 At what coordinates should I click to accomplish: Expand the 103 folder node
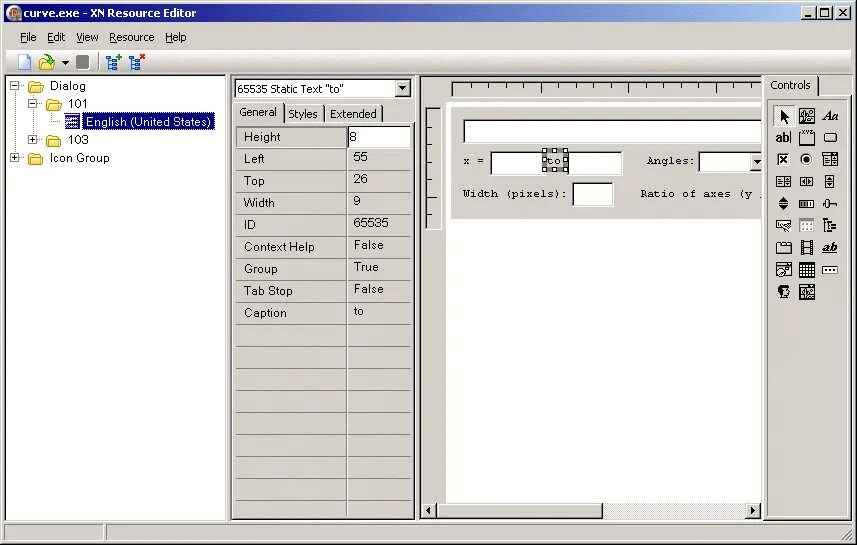[33, 139]
